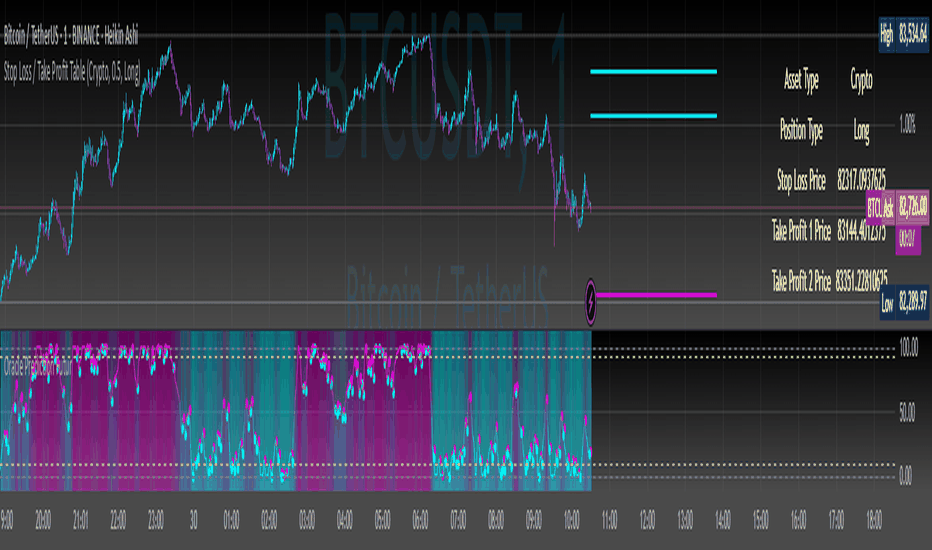Click the date label 30 on time axis
The width and height of the screenshot is (932, 550).
(x=193, y=520)
